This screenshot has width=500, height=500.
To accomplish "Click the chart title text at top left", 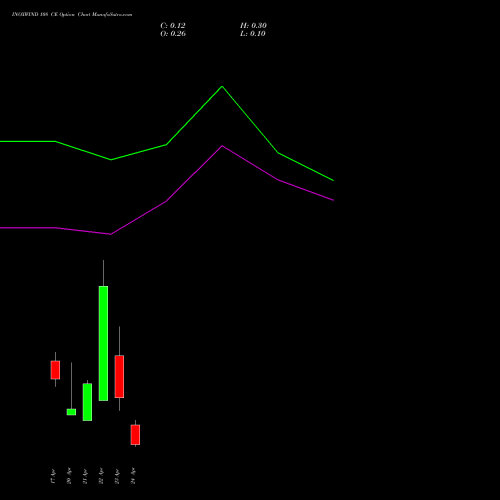I will tap(72, 15).
